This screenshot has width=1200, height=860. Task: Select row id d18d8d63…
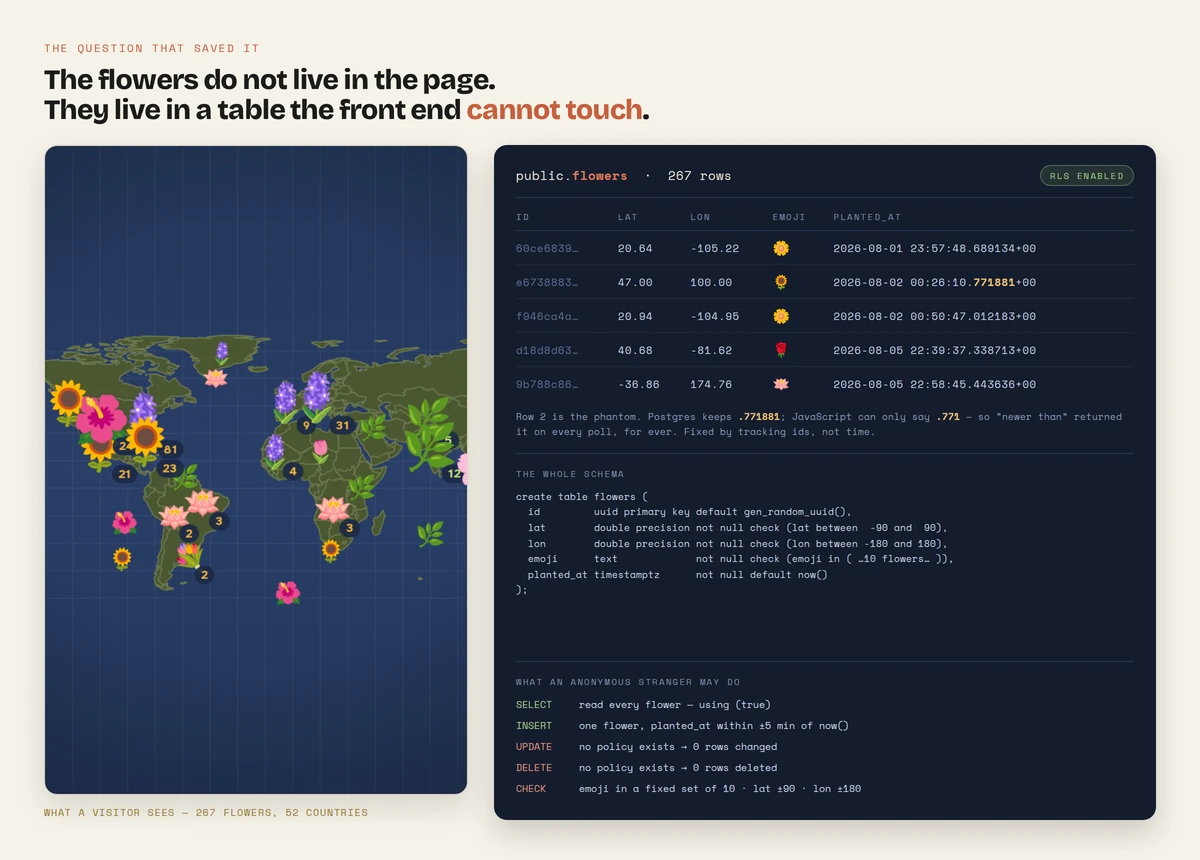coord(546,350)
